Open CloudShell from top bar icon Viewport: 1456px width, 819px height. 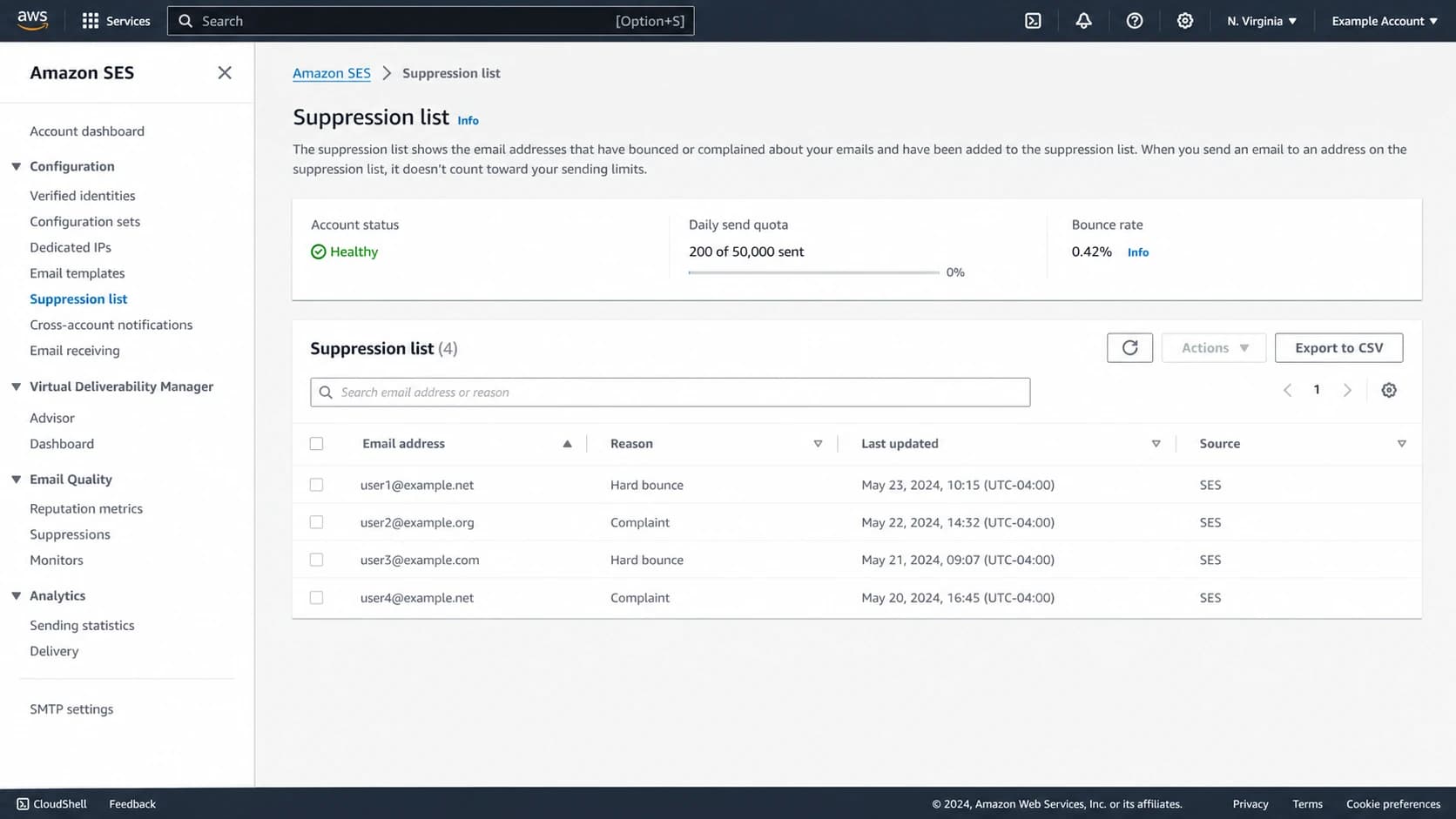(x=1033, y=21)
